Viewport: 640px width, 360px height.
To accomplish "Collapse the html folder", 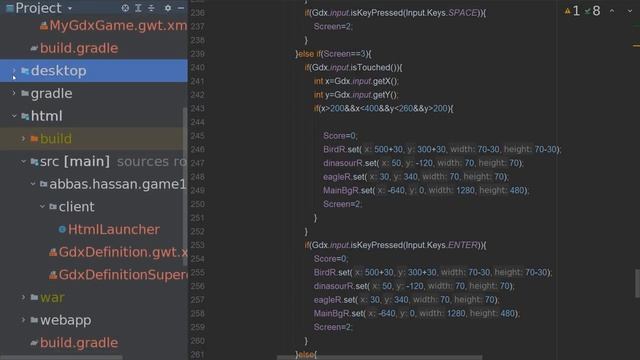I will pos(14,116).
